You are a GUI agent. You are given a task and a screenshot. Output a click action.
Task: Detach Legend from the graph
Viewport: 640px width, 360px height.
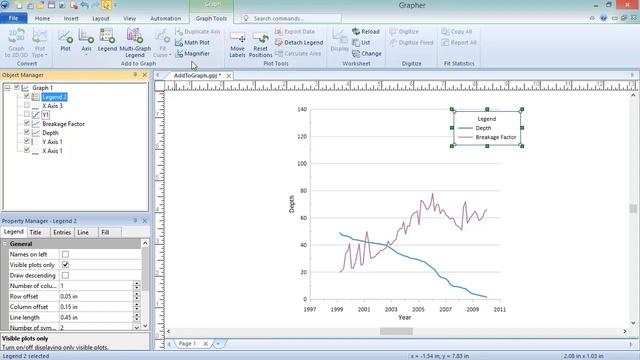[x=299, y=42]
